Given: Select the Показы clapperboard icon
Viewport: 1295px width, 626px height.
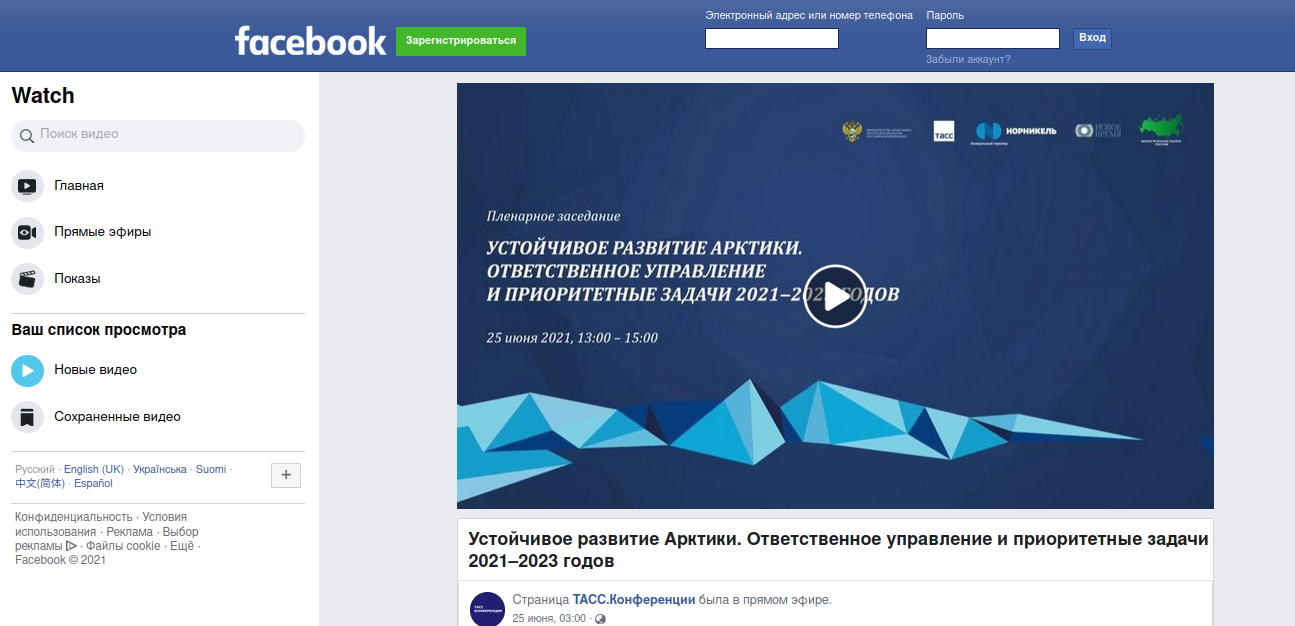Looking at the screenshot, I should point(27,278).
